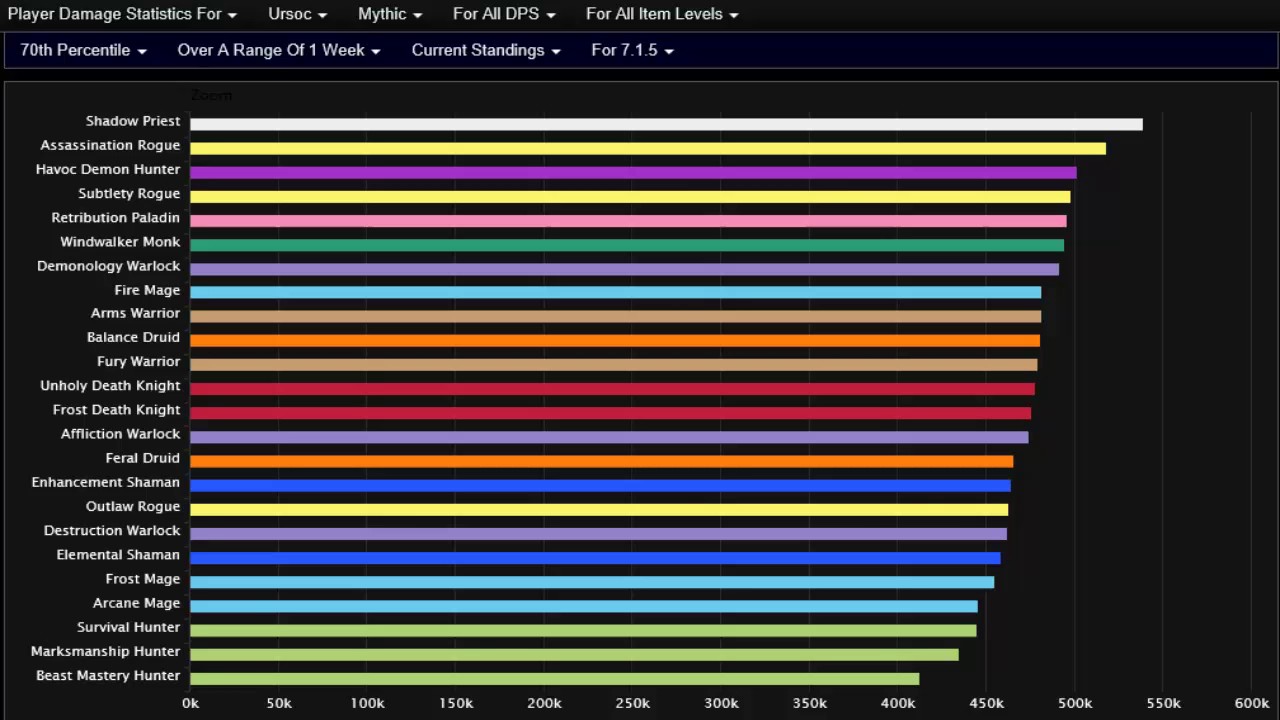Click the Fury Warrior bar
This screenshot has height=720, width=1280.
point(614,365)
